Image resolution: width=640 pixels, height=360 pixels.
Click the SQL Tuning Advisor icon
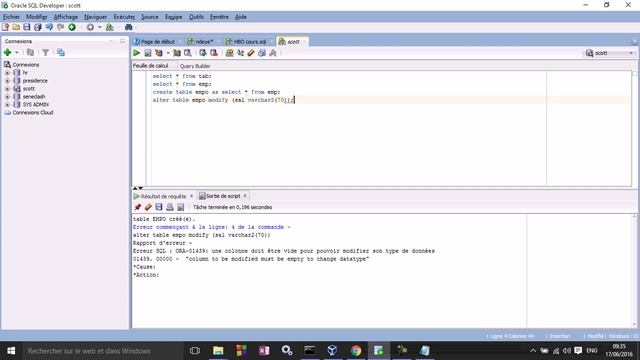click(x=188, y=53)
